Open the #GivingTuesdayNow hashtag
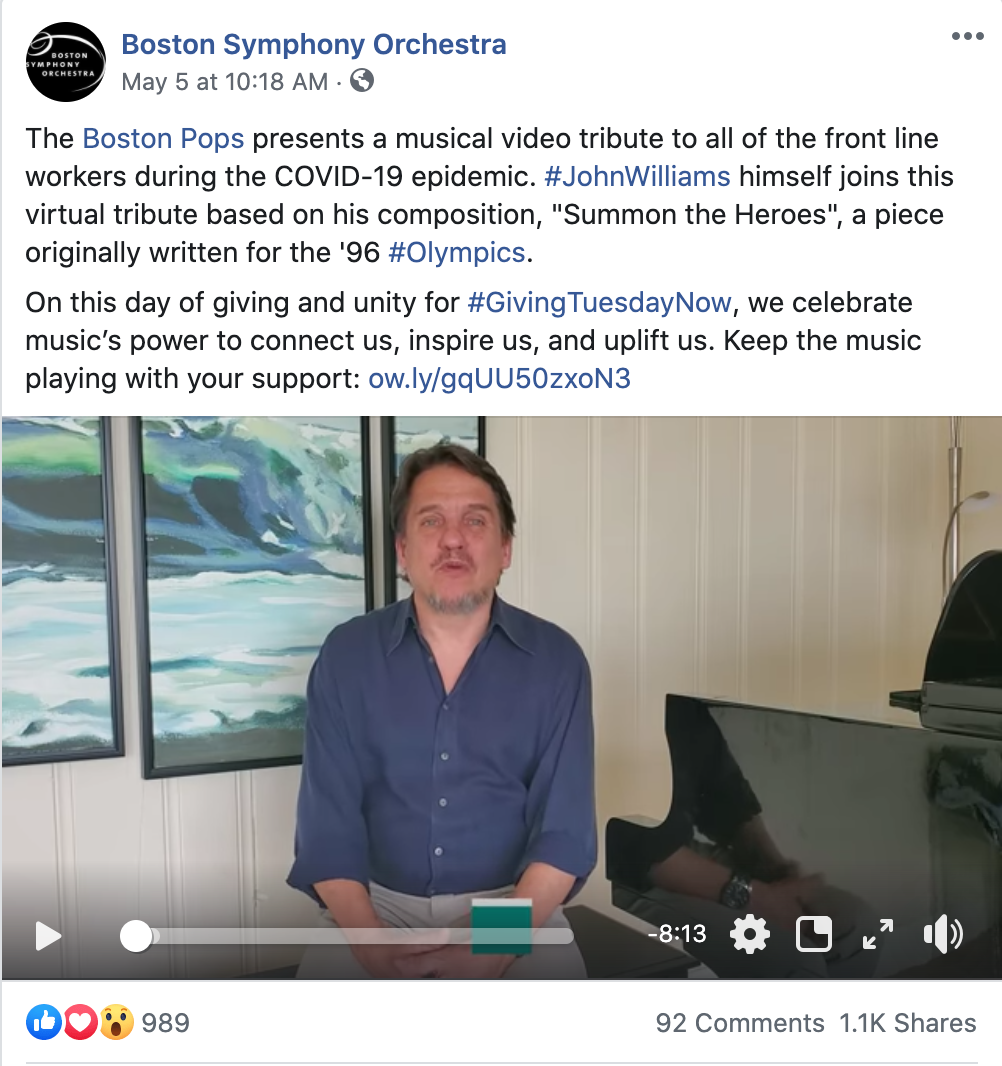Screen dimensions: 1002x1066 [600, 303]
